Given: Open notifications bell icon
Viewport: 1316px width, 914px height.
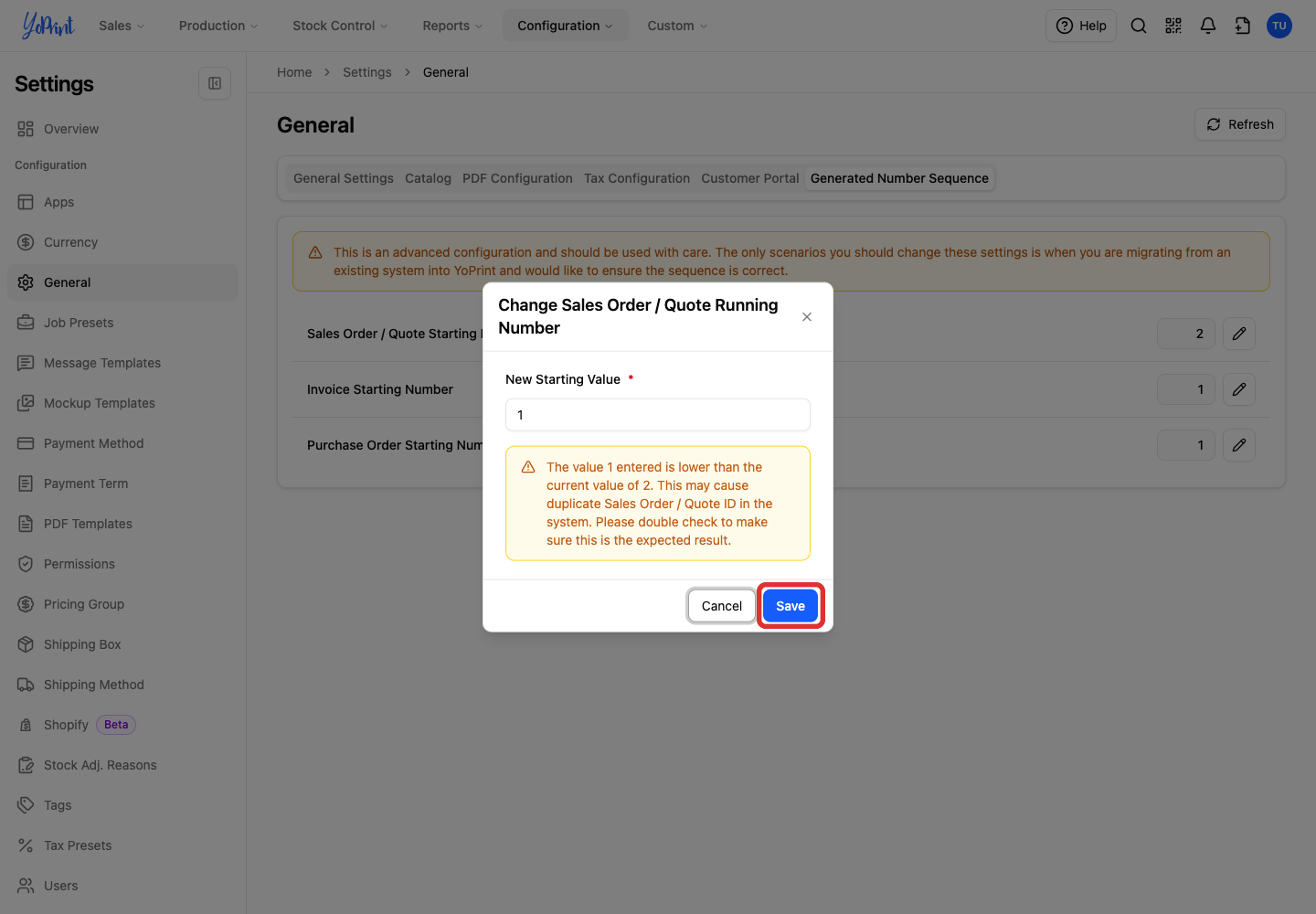Looking at the screenshot, I should [1208, 26].
